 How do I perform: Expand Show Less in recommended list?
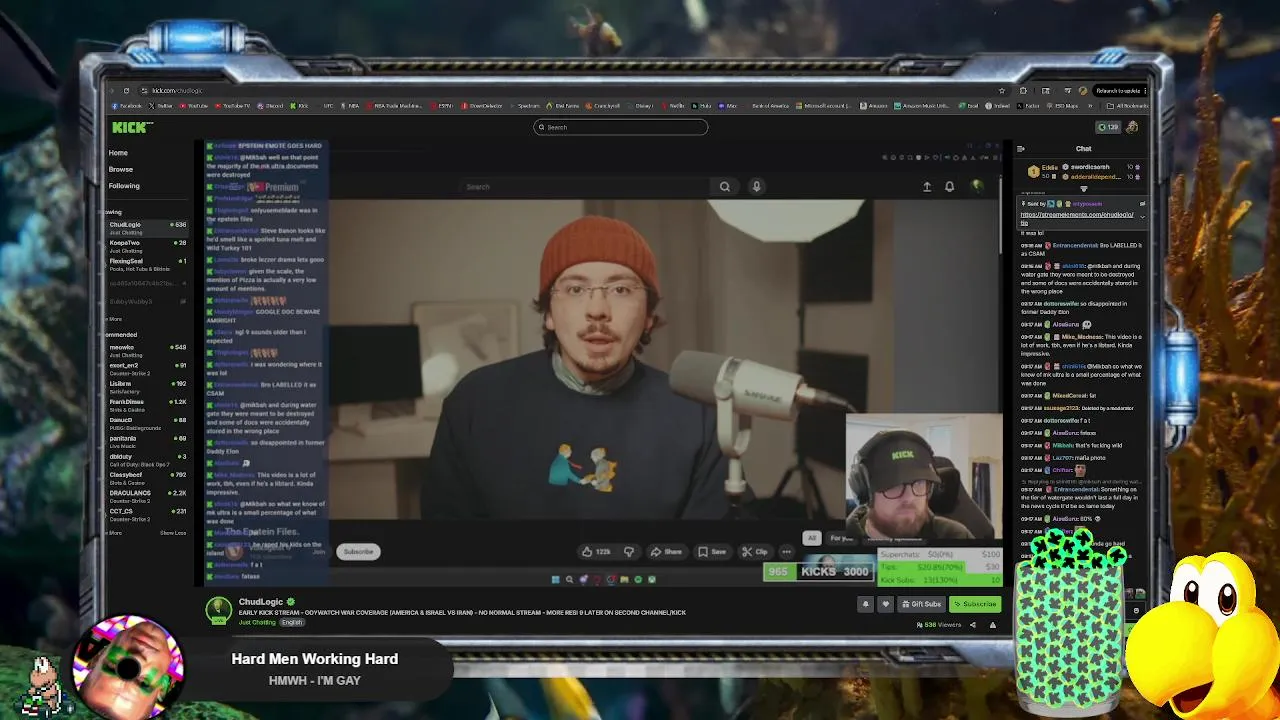(x=173, y=533)
